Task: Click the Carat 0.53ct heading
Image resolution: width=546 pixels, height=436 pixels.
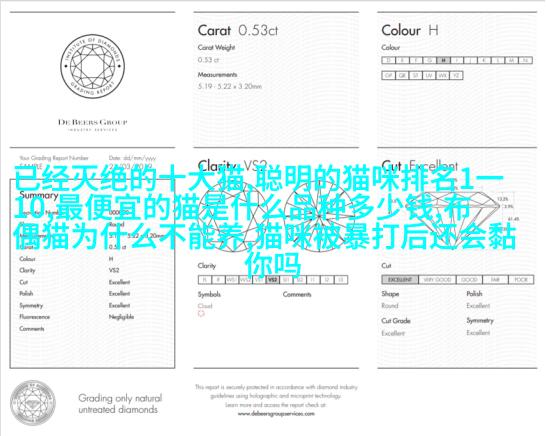Action: pos(238,31)
